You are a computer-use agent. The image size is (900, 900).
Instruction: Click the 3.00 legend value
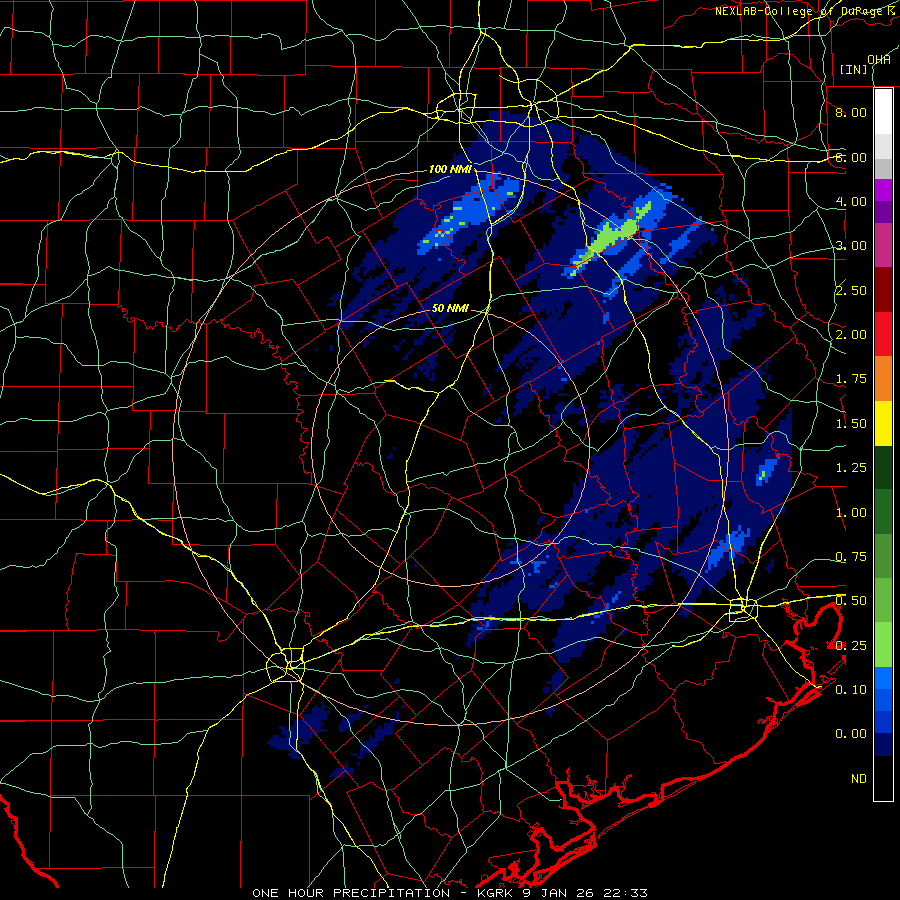point(851,246)
